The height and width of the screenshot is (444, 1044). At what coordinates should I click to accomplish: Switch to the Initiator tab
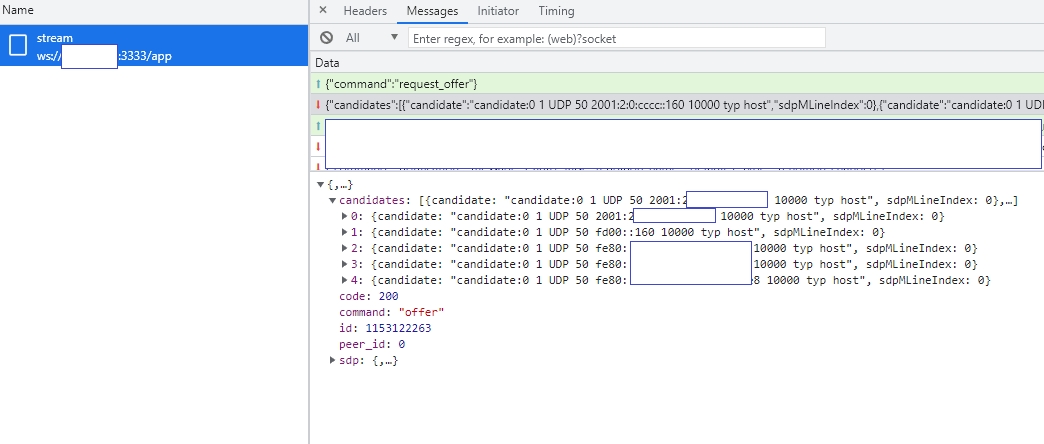pos(498,11)
